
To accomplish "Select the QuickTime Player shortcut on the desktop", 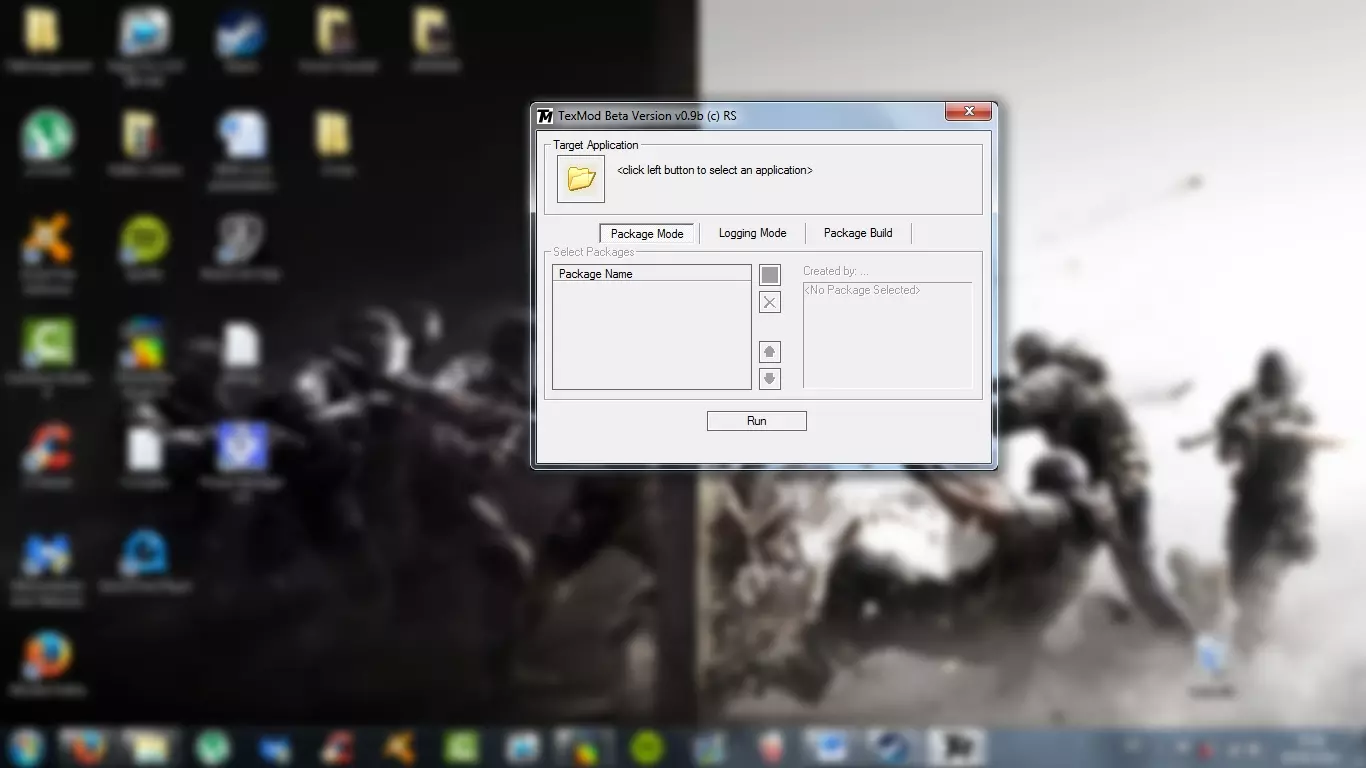I will tap(144, 561).
